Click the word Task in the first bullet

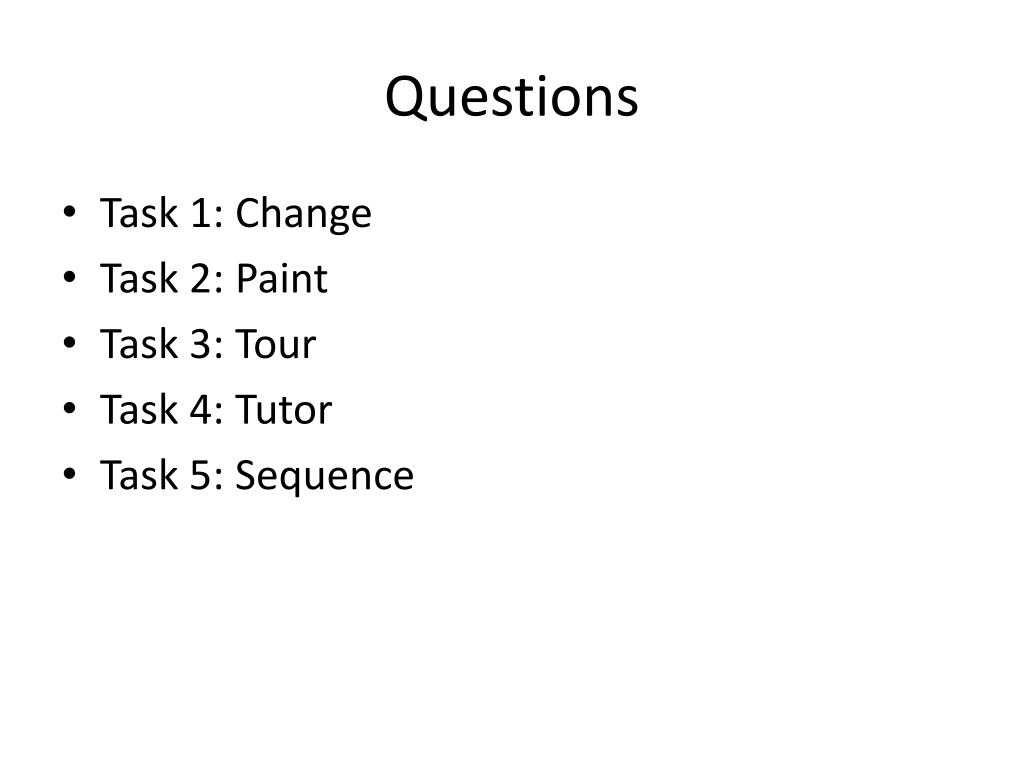click(138, 212)
